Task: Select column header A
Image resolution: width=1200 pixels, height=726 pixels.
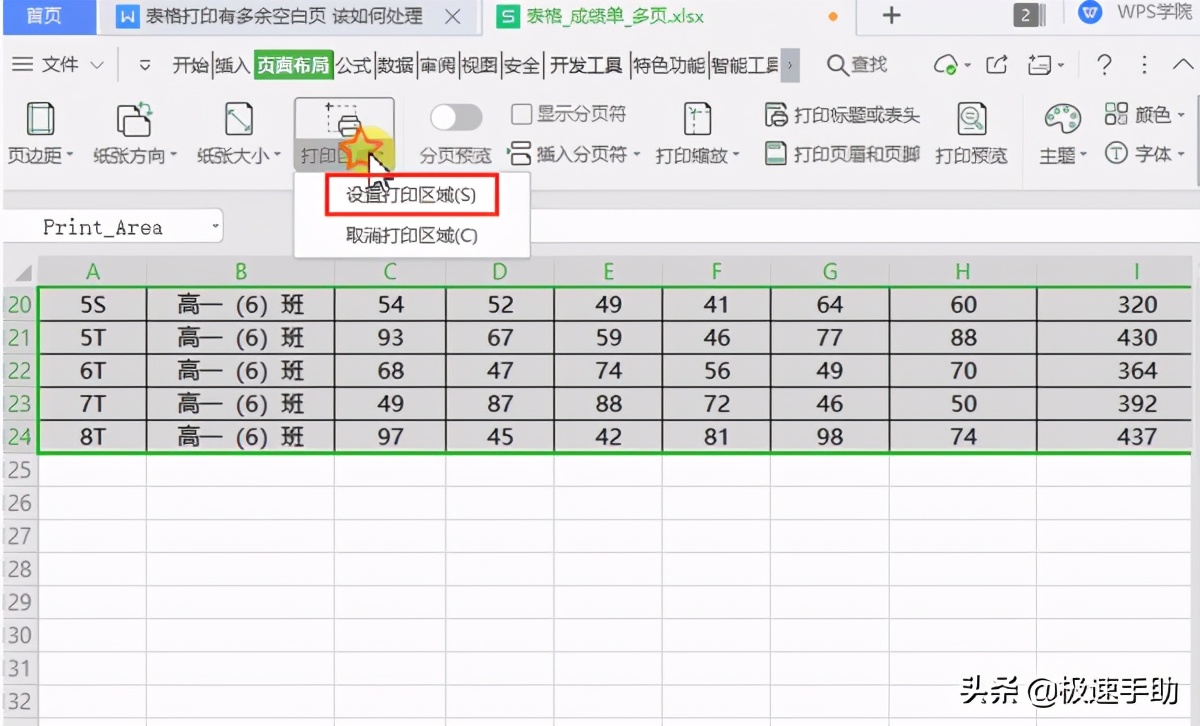Action: pyautogui.click(x=93, y=270)
